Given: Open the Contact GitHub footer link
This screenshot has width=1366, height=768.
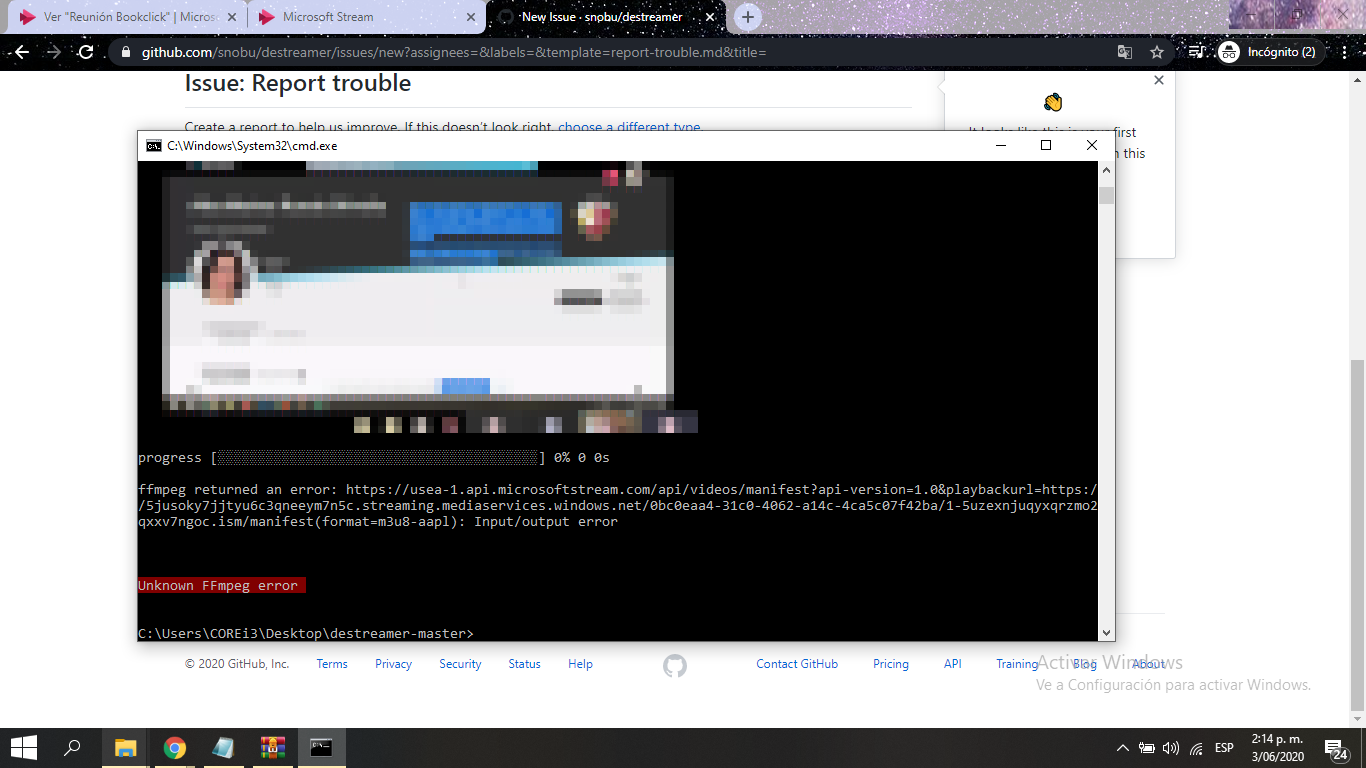Looking at the screenshot, I should coord(797,664).
